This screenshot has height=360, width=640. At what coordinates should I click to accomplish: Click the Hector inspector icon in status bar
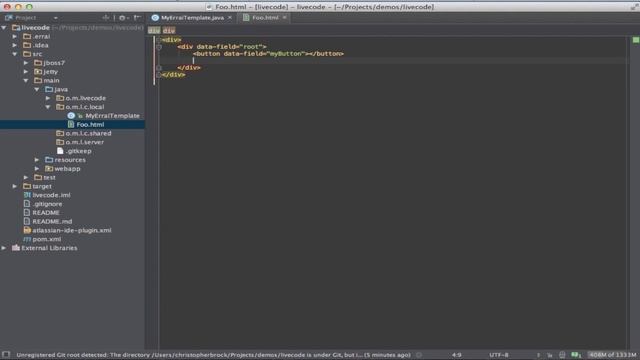562,355
